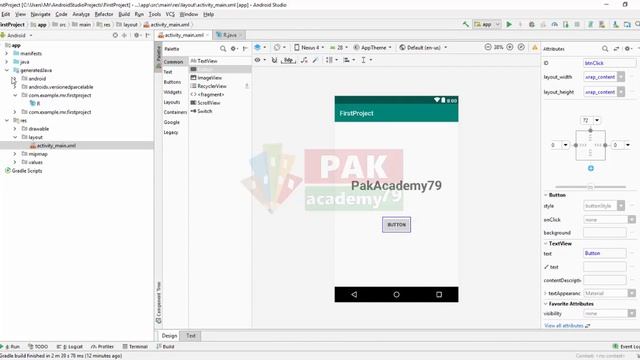Select the Design tab
Image resolution: width=640 pixels, height=360 pixels.
(x=169, y=336)
